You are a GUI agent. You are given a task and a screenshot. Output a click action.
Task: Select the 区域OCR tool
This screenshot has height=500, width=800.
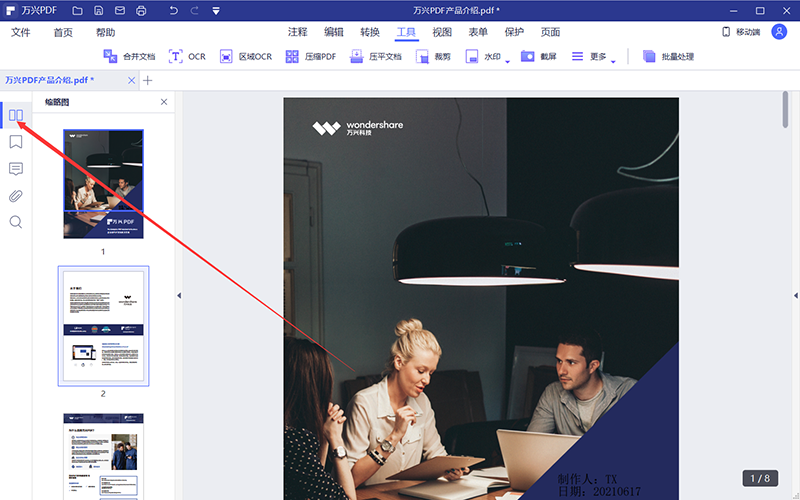245,56
